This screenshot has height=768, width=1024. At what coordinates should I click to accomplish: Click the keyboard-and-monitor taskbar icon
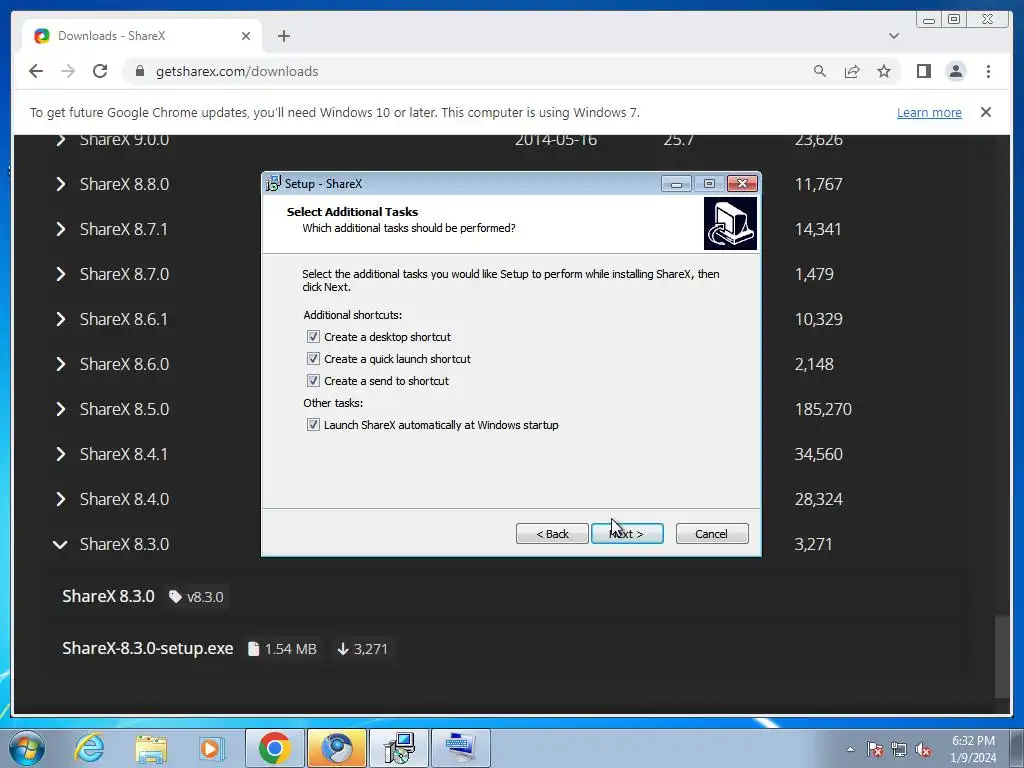tap(461, 748)
